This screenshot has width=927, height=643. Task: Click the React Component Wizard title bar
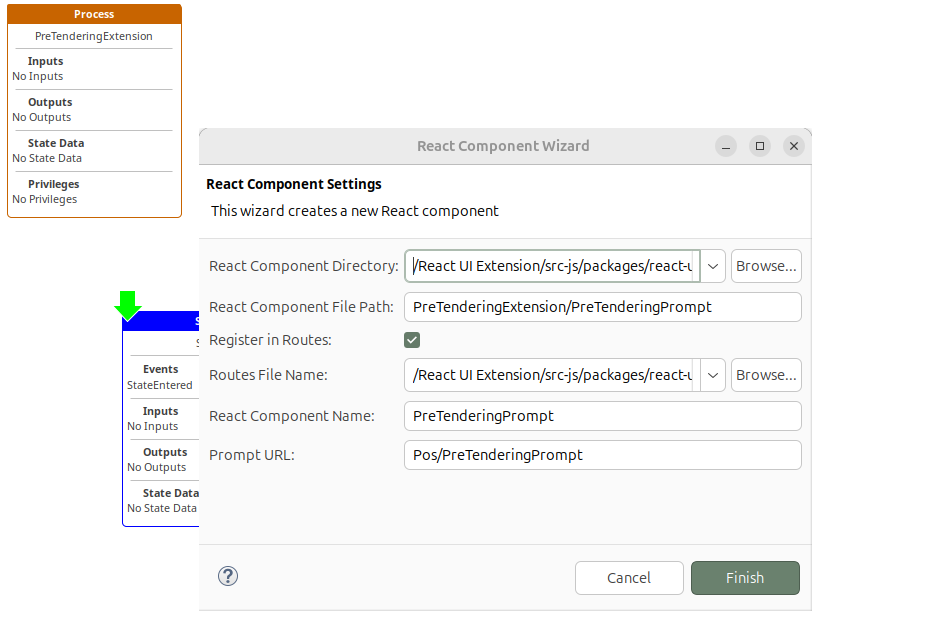click(503, 145)
